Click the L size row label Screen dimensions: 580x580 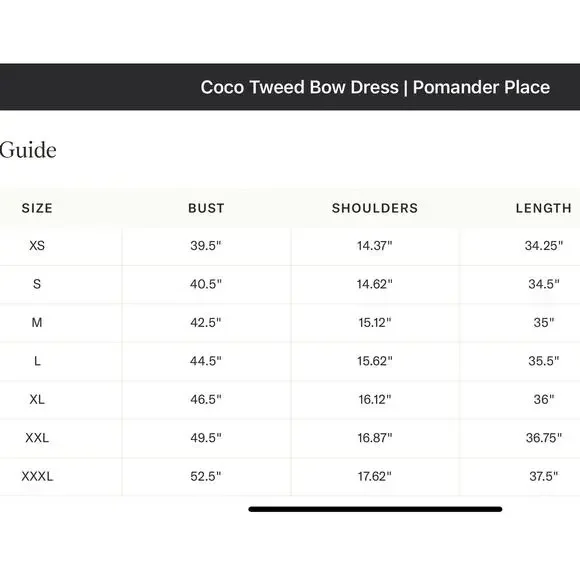coord(37,361)
